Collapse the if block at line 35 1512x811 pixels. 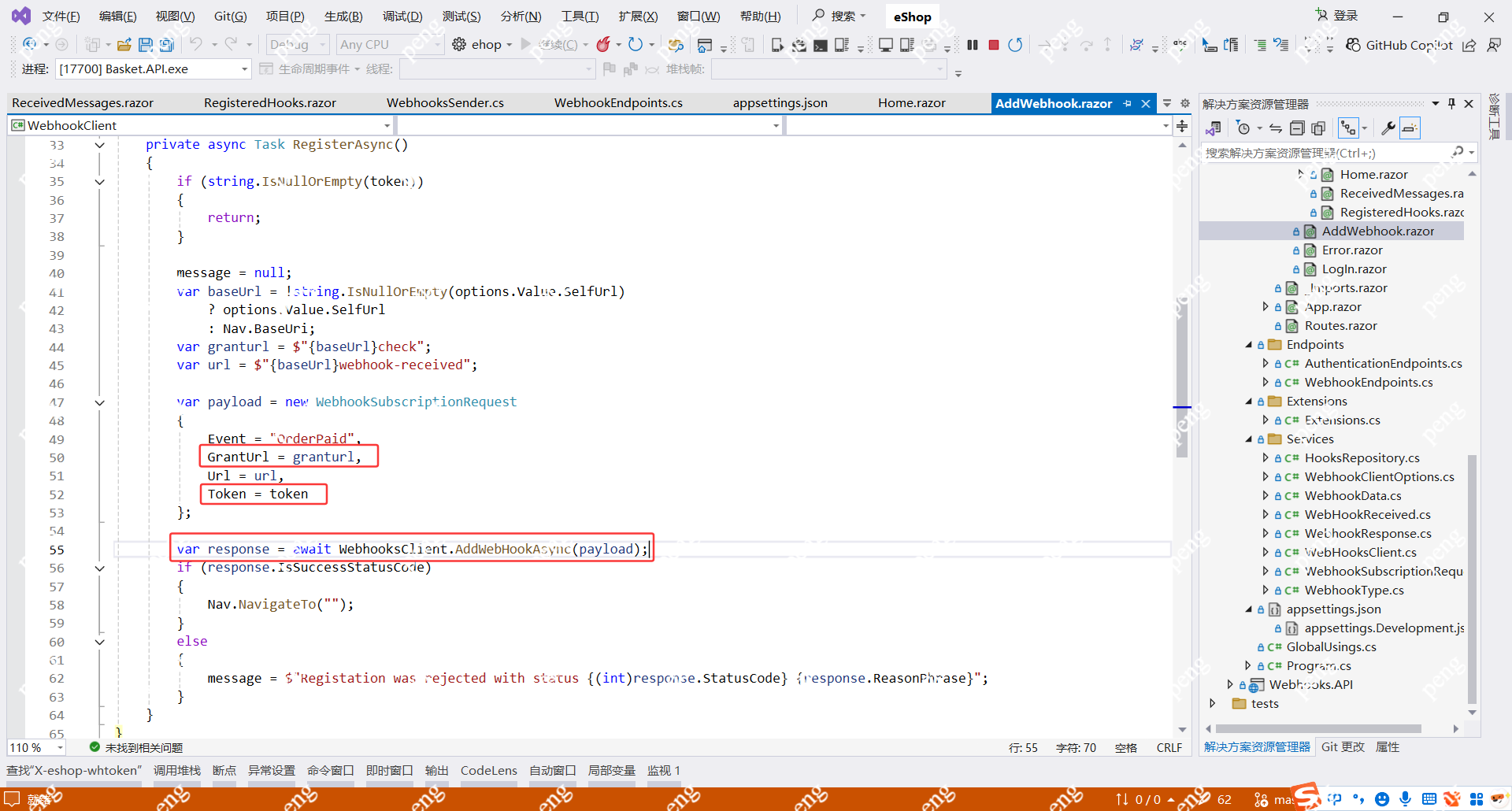[100, 182]
